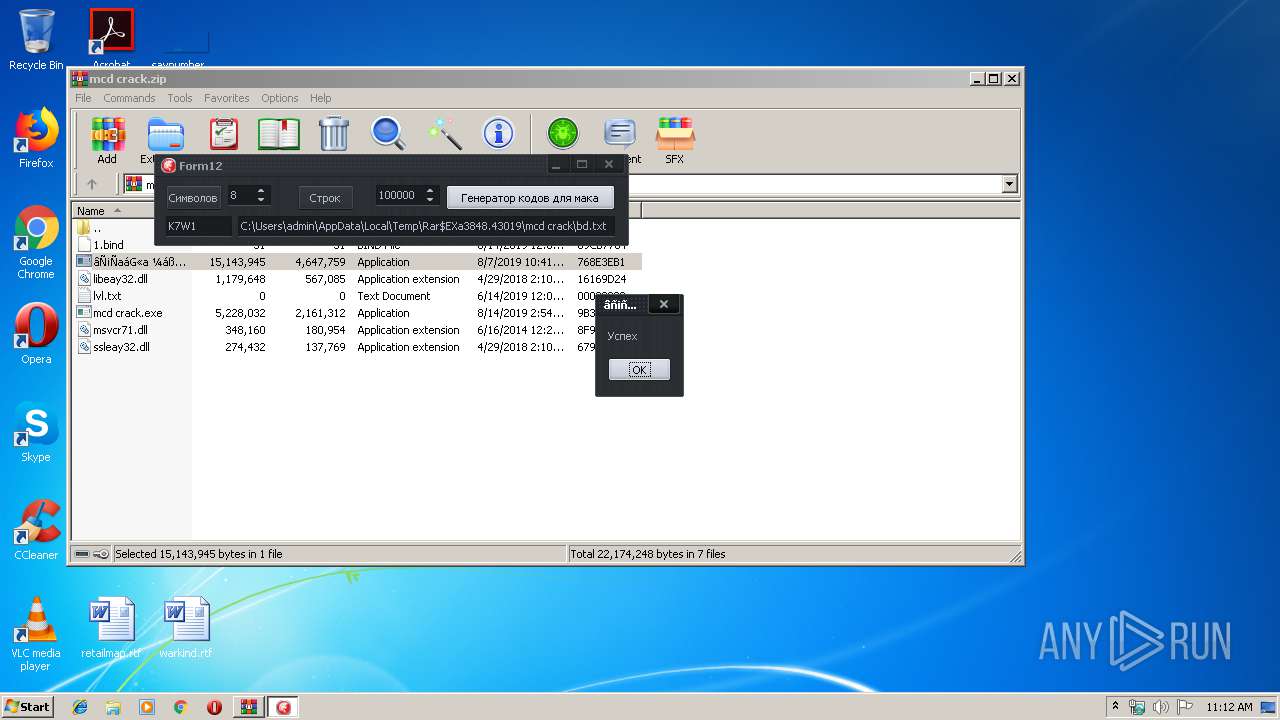The image size is (1280, 720).
Task: Click the Windows Start button
Action: click(x=27, y=706)
